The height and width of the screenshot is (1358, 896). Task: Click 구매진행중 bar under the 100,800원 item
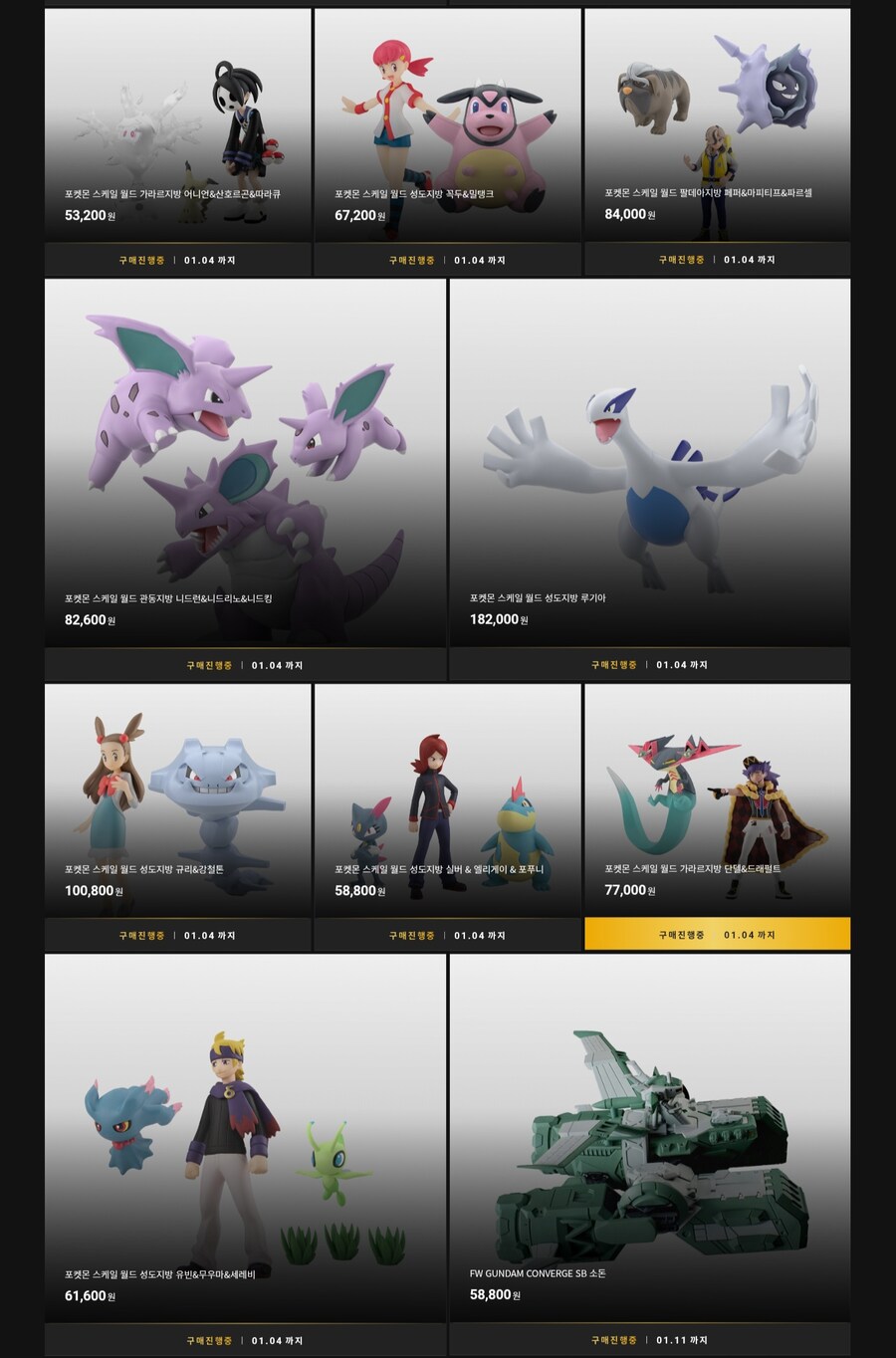coord(178,935)
